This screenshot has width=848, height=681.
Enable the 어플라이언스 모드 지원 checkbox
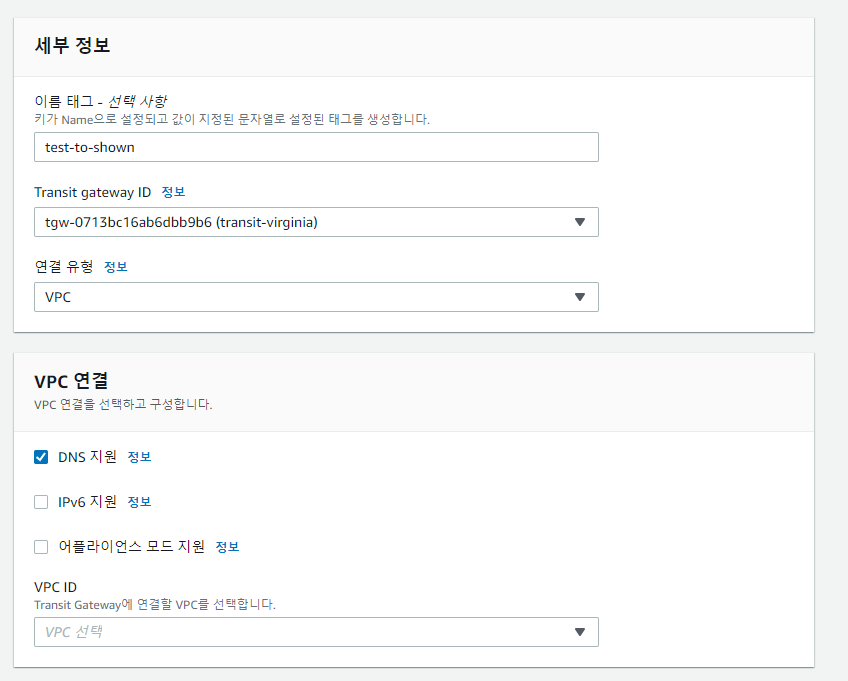pos(41,547)
